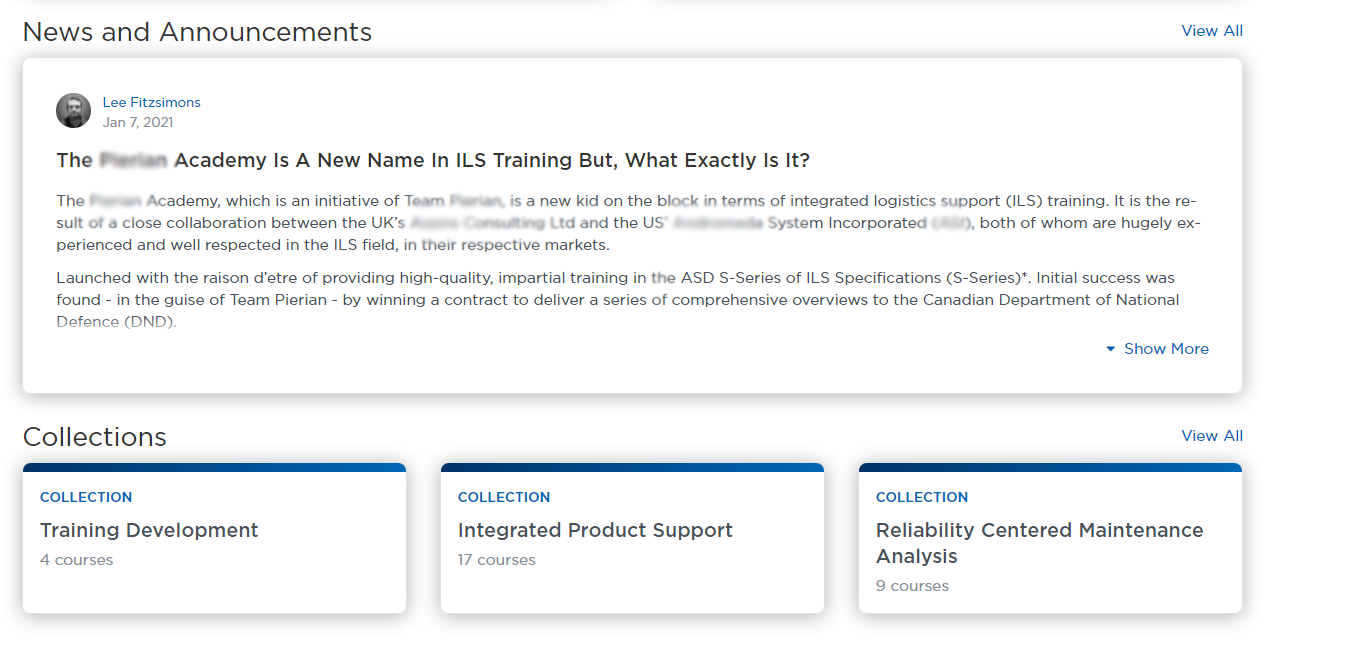Image resolution: width=1350 pixels, height=651 pixels.
Task: Open the ILS Training article headline
Action: tap(433, 161)
